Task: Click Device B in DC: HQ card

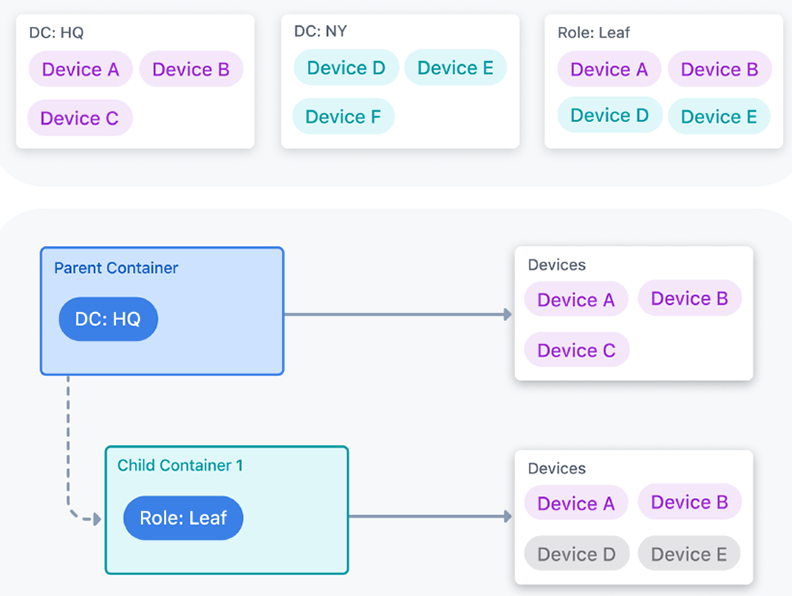Action: coord(191,69)
